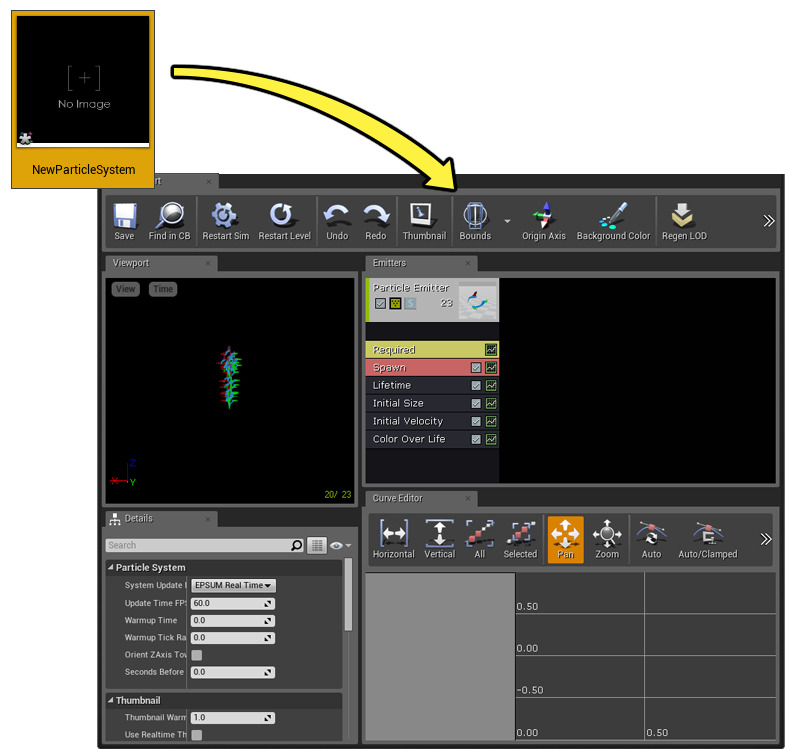Select the Color Over Life module
This screenshot has height=749, width=785.
[432, 439]
